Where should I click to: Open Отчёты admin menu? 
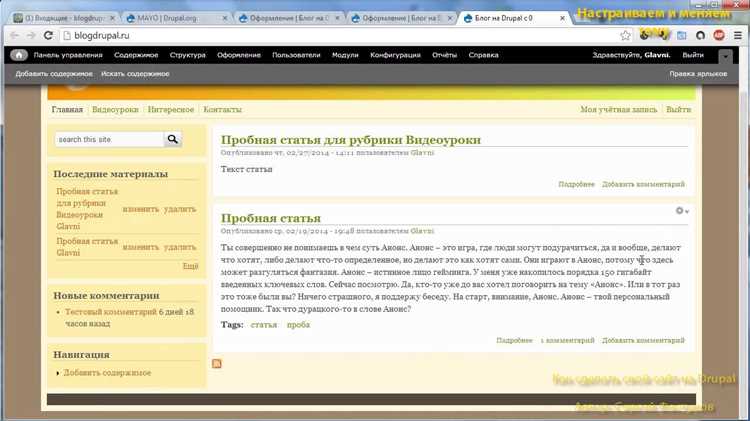coord(444,55)
